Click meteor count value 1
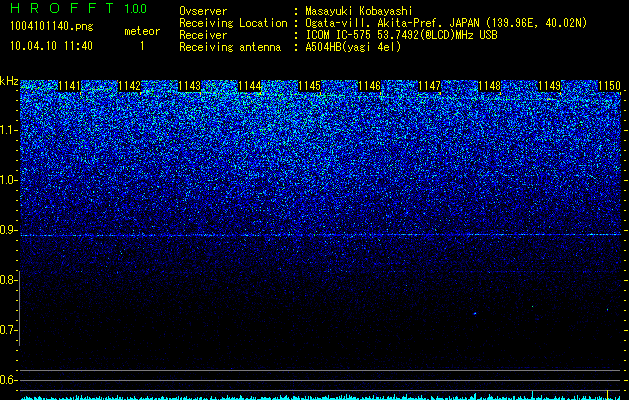Screen dimensions: 629x400 pos(142,46)
